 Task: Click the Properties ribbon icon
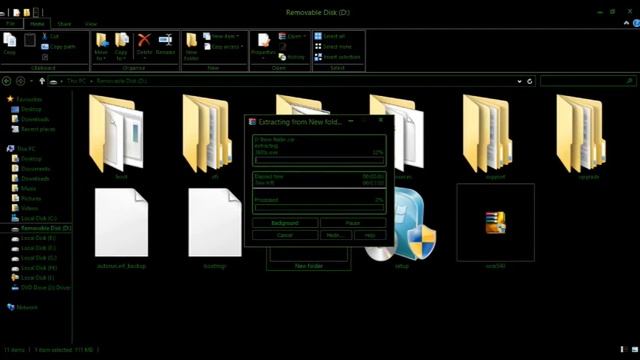coord(264,41)
